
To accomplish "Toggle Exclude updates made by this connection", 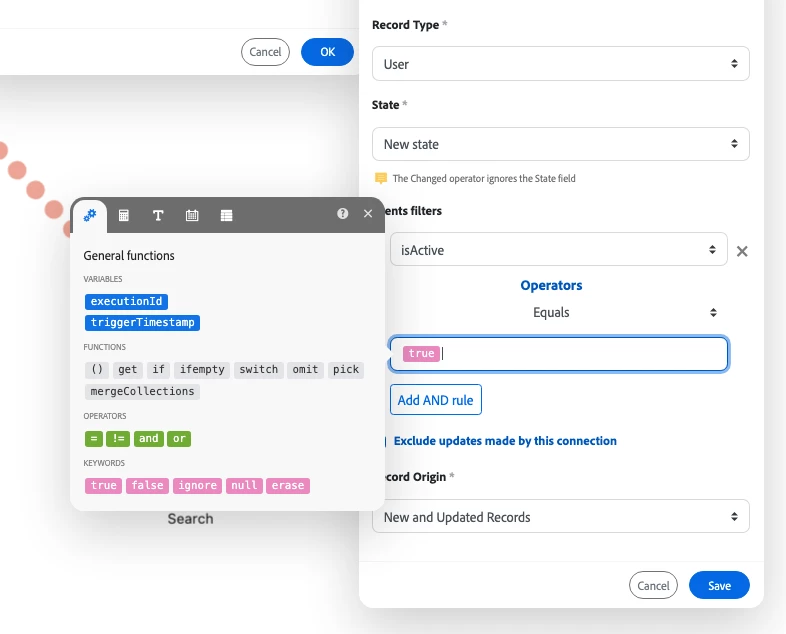I will pos(505,441).
